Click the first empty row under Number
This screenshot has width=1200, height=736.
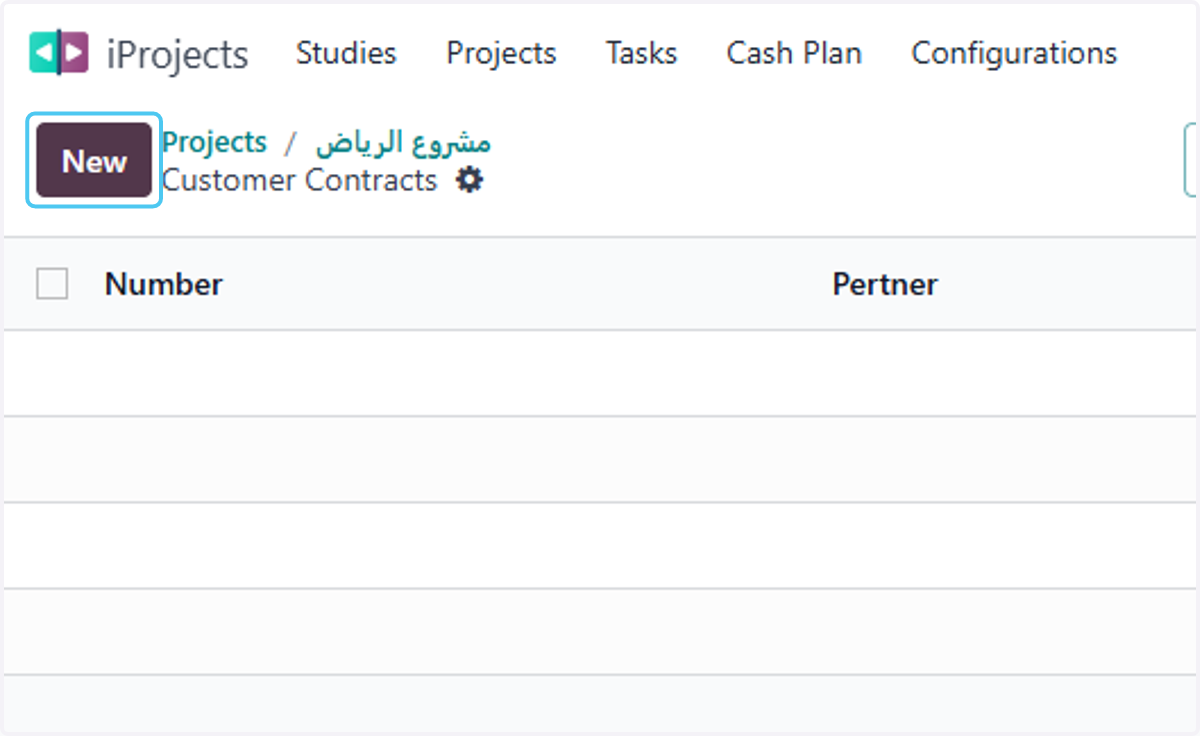(x=600, y=373)
